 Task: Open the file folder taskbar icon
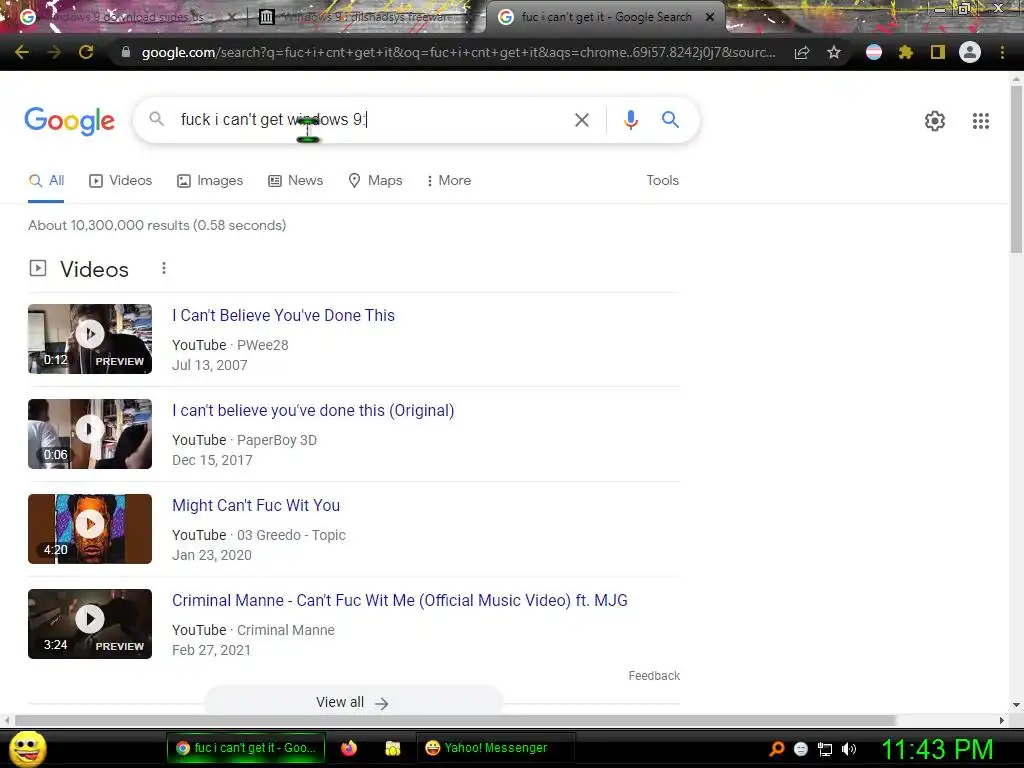coord(392,748)
